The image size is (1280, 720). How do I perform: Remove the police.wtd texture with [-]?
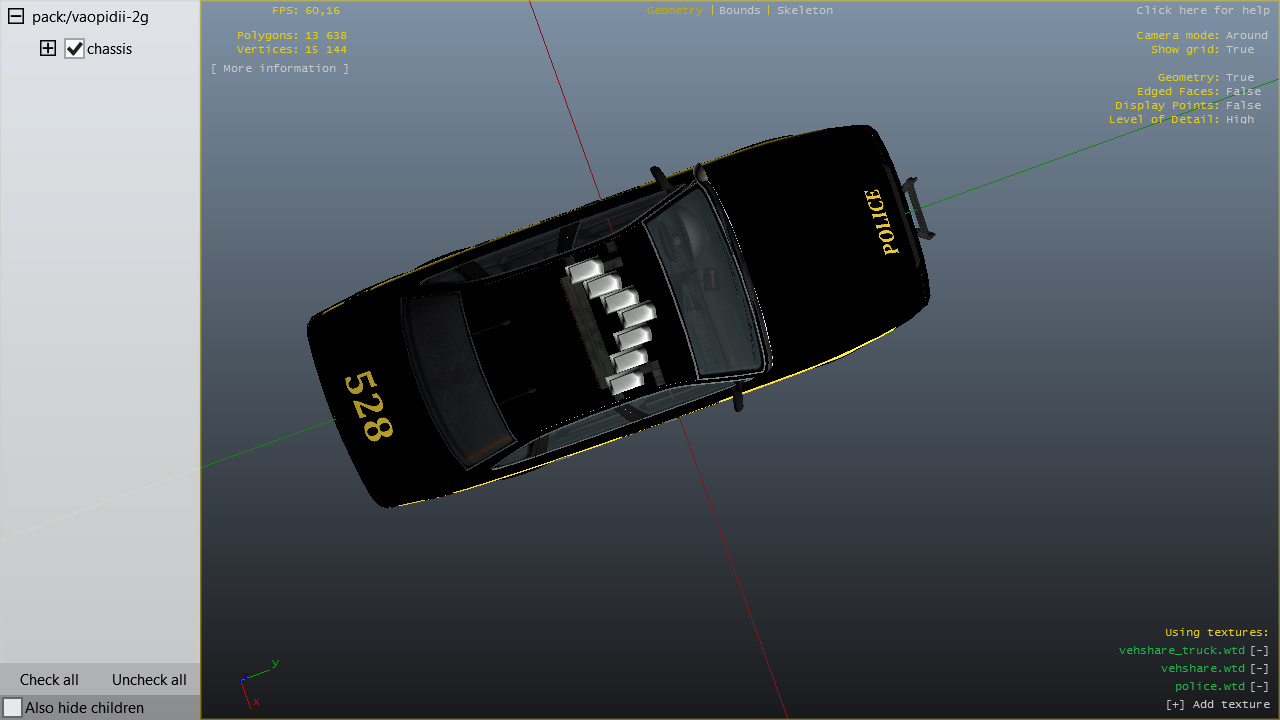[1259, 686]
